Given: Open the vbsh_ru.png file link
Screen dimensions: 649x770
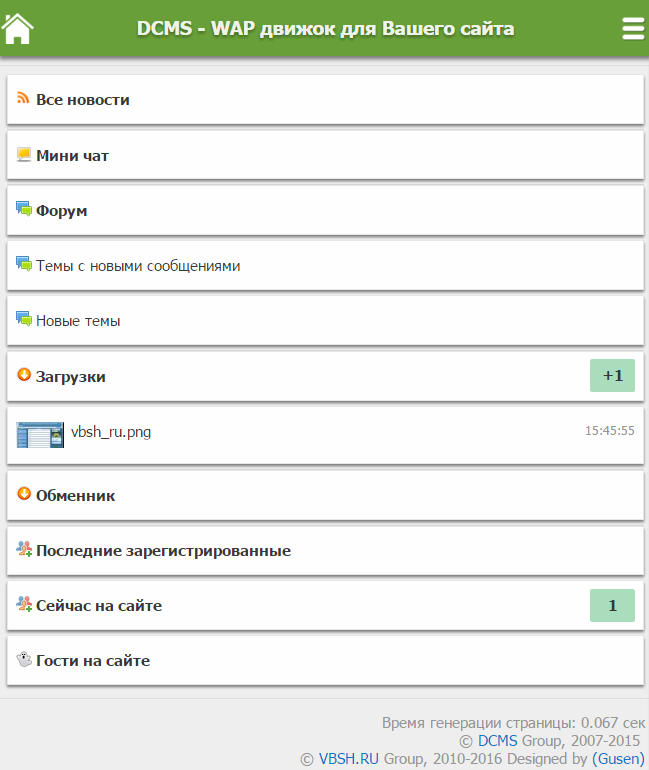Looking at the screenshot, I should click(x=111, y=432).
